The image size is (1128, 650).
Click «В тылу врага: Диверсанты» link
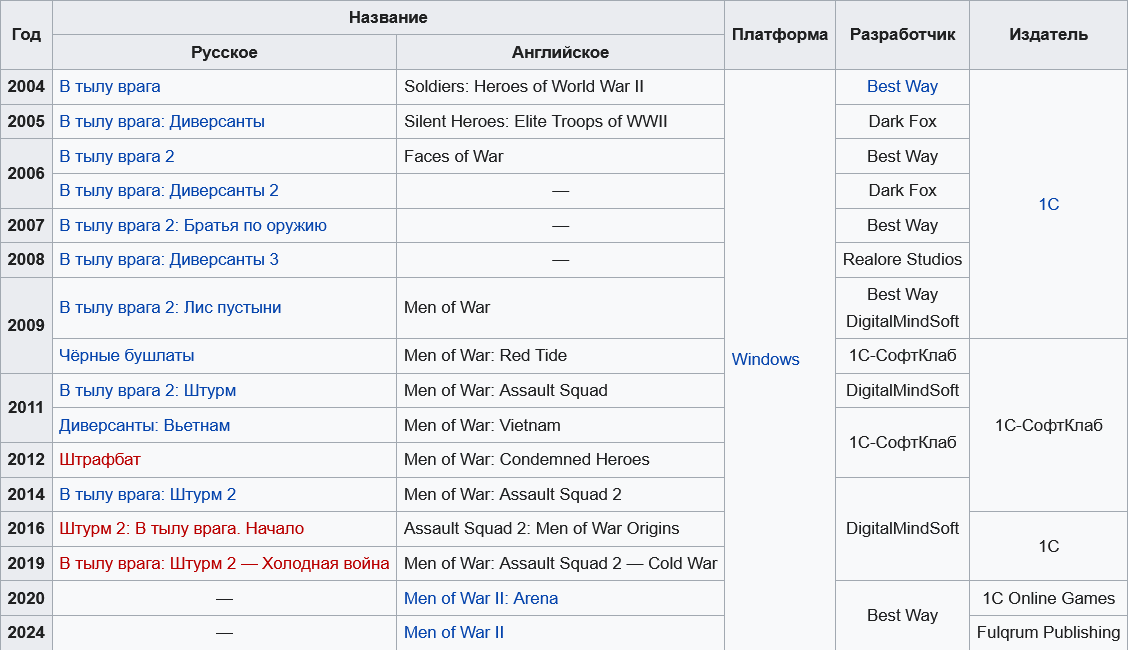(162, 122)
